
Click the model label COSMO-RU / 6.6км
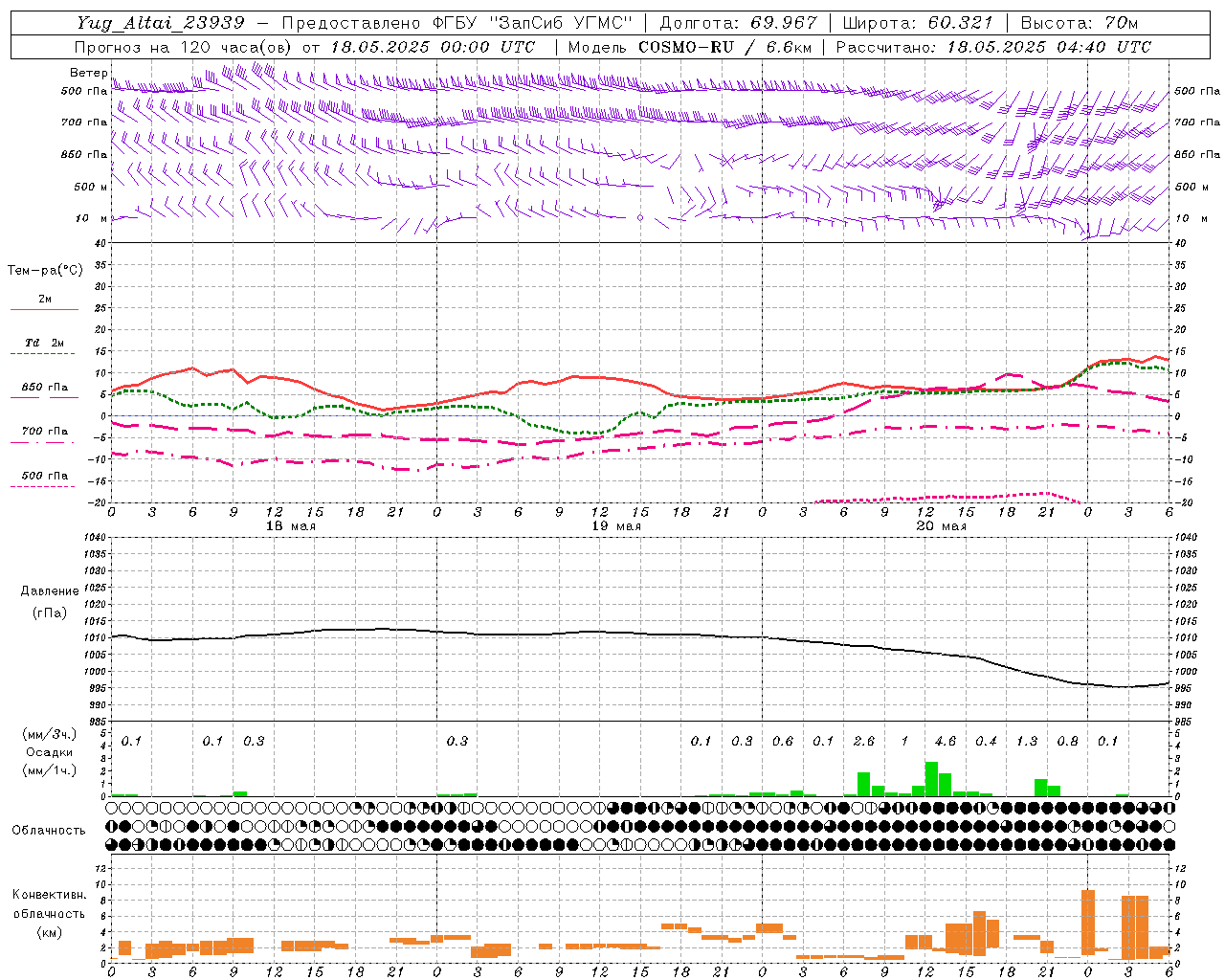pyautogui.click(x=724, y=47)
